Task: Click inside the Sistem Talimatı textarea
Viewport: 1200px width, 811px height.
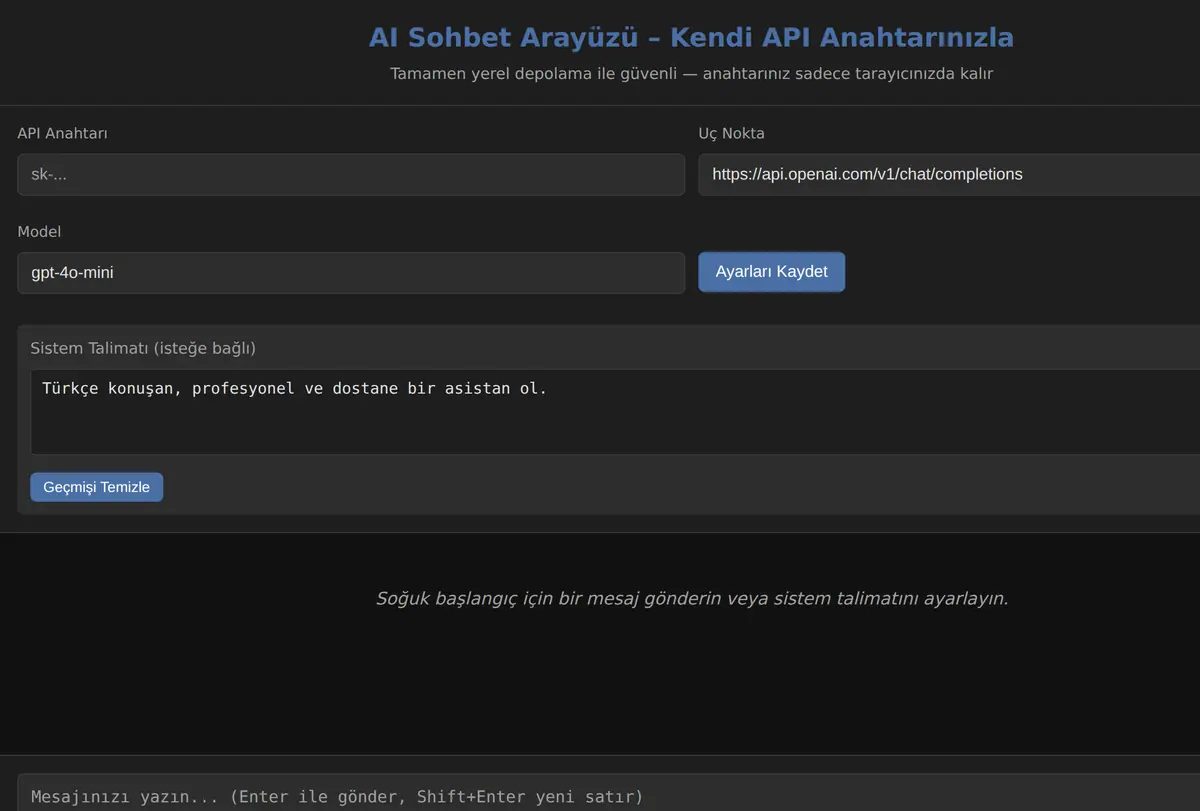Action: (615, 412)
